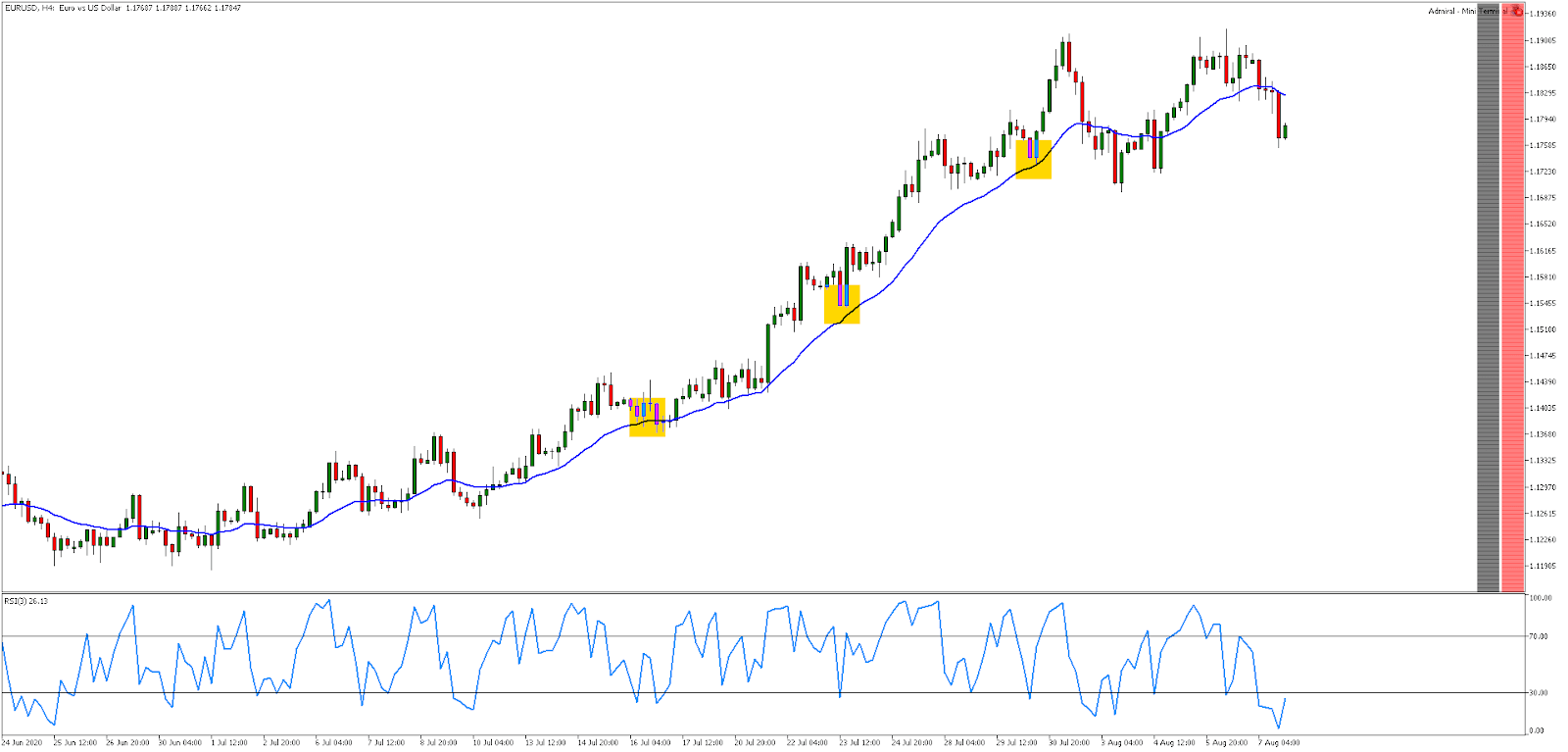This screenshot has width=1568, height=752.
Task: Click the 25 Jun 12:00 time label
Action: pyautogui.click(x=74, y=743)
